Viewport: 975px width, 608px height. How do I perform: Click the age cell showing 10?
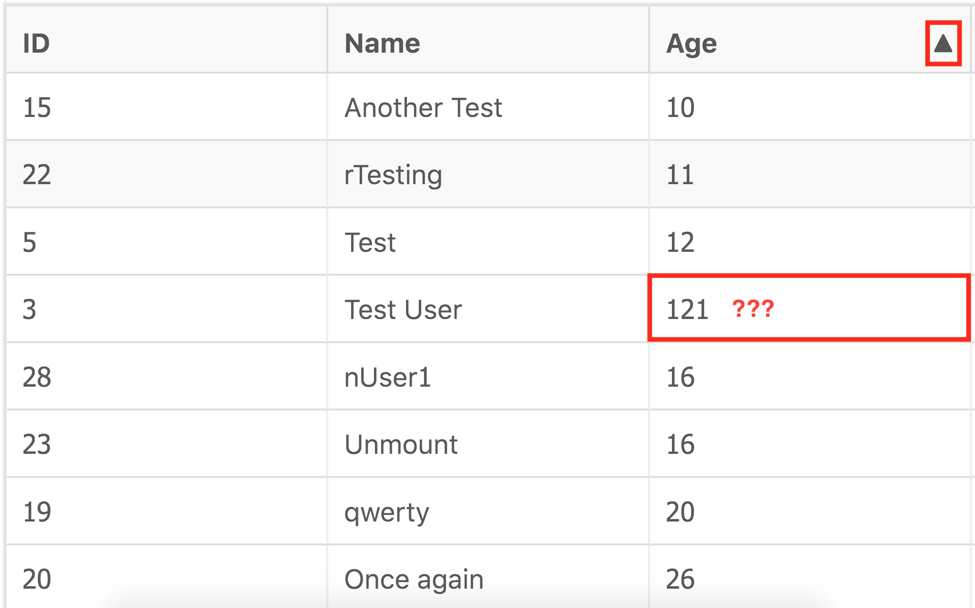pos(811,107)
